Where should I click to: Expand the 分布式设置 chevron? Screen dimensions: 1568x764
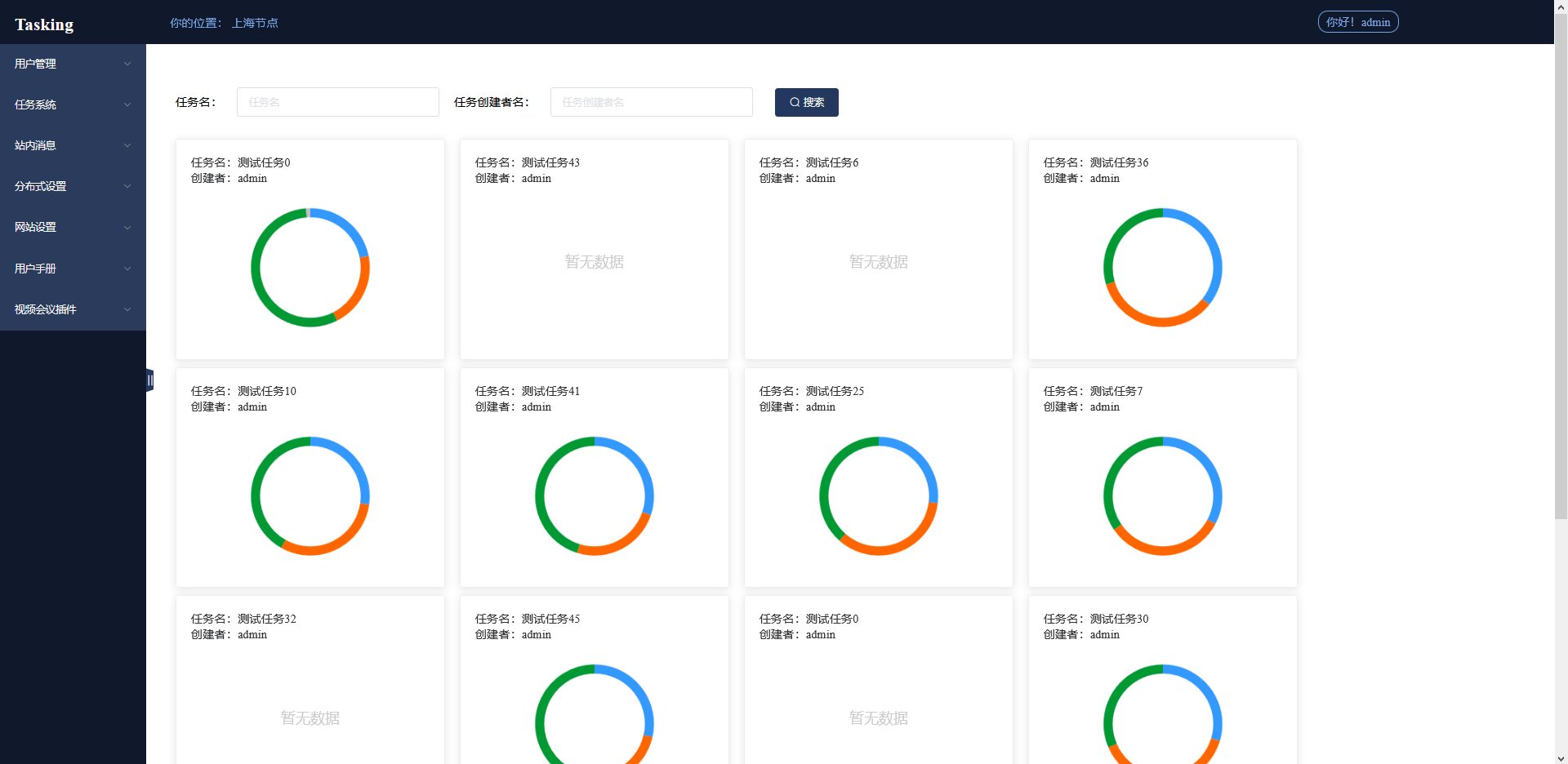click(x=127, y=186)
